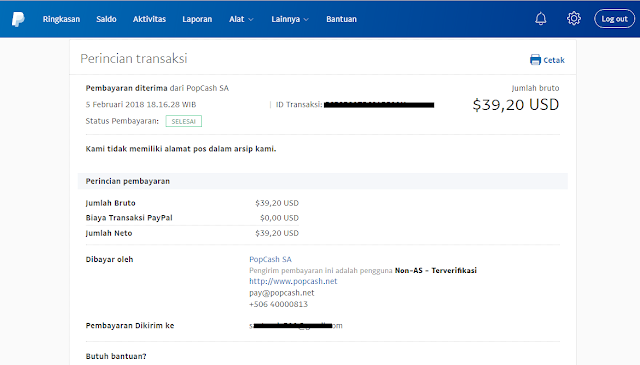This screenshot has width=640, height=365.
Task: Click the printer icon beside Cetak
Action: click(535, 60)
